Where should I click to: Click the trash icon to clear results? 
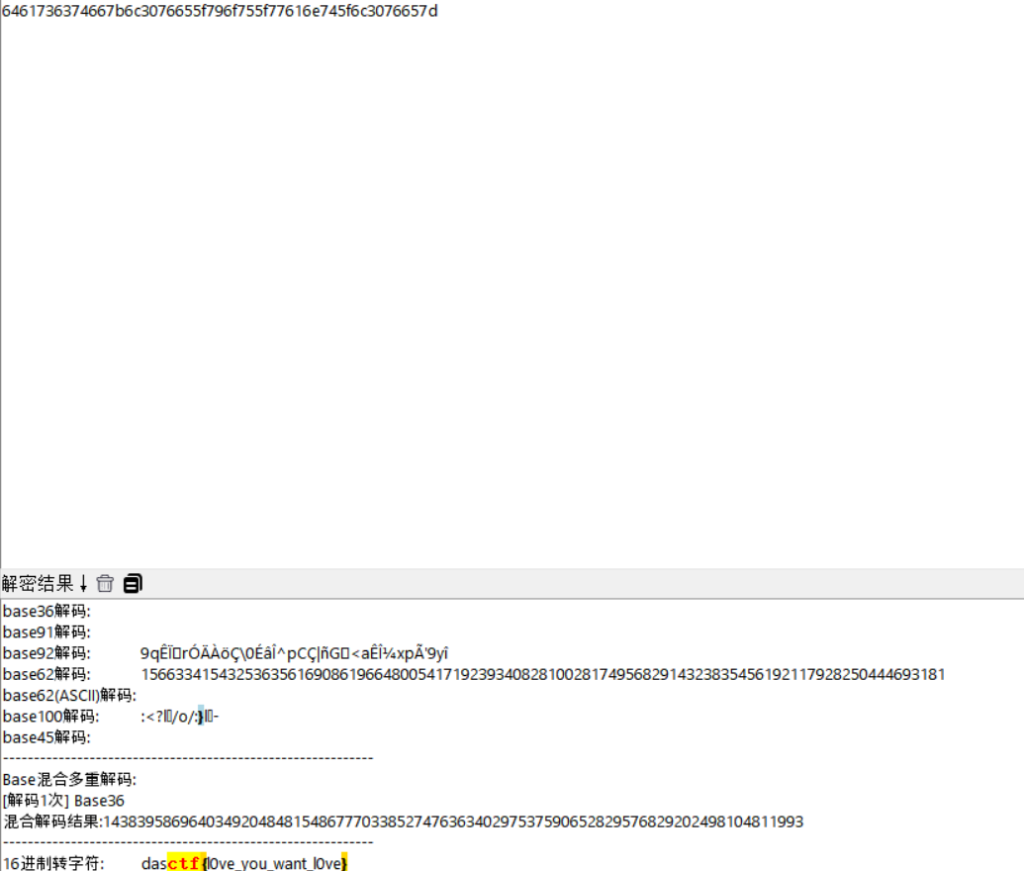pos(105,583)
